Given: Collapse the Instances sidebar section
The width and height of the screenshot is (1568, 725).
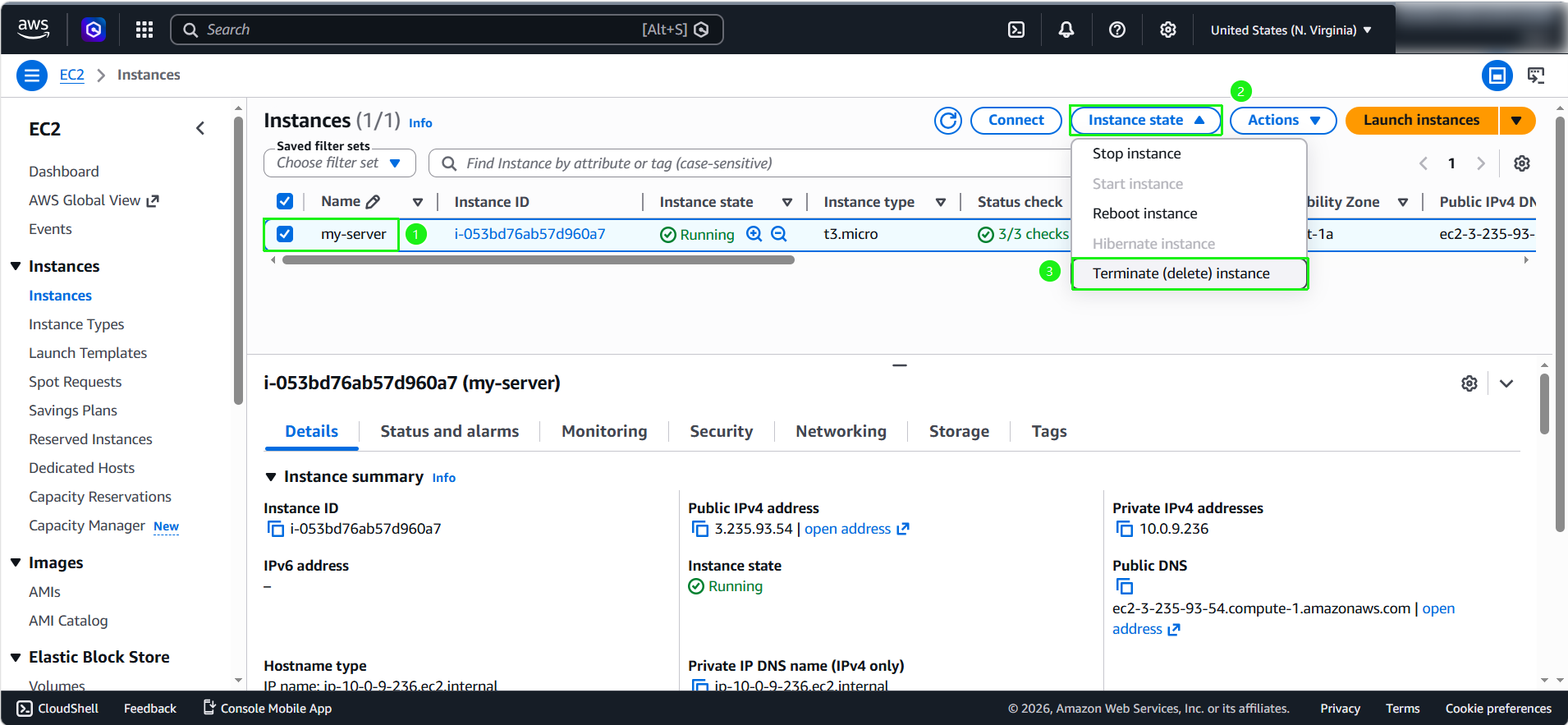Looking at the screenshot, I should pyautogui.click(x=16, y=266).
